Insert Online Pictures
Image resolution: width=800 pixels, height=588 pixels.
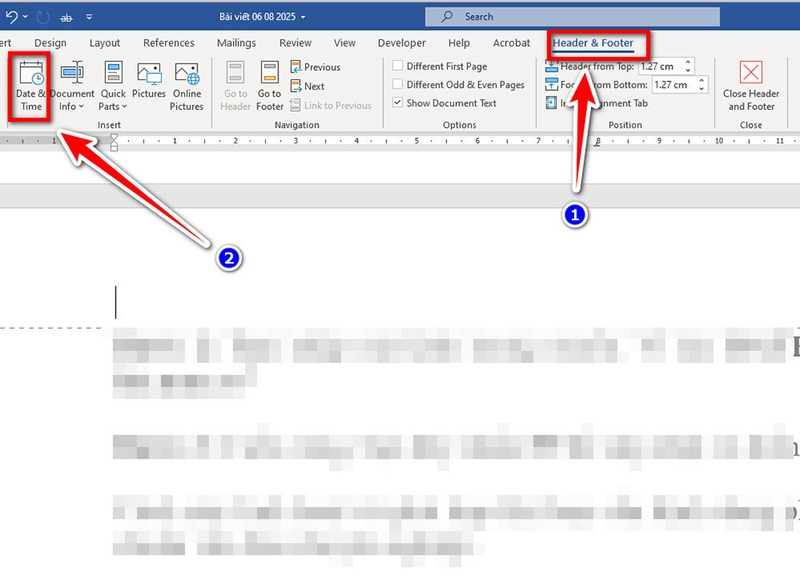pos(186,86)
